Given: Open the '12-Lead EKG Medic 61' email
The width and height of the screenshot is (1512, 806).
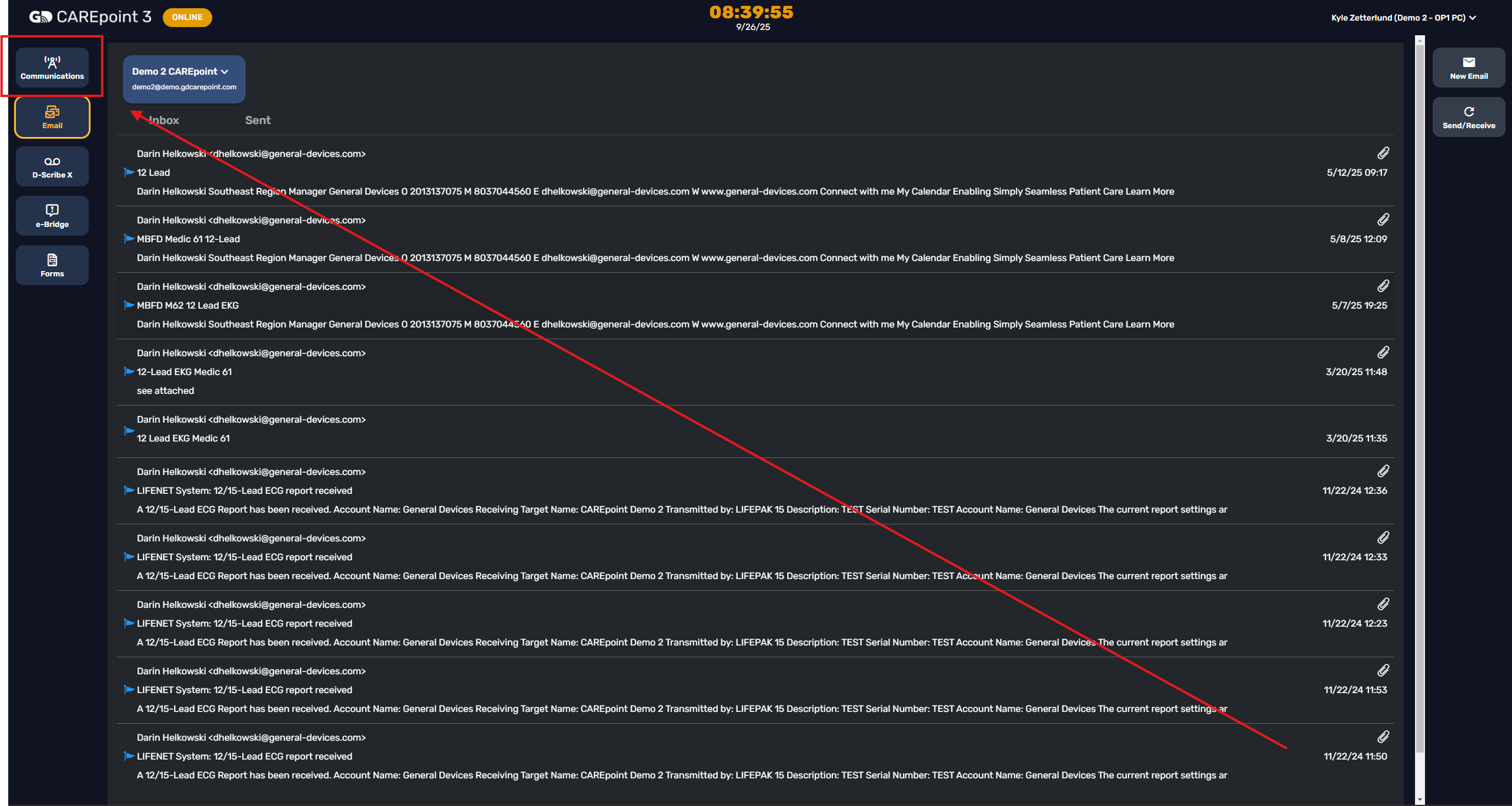Looking at the screenshot, I should click(755, 372).
